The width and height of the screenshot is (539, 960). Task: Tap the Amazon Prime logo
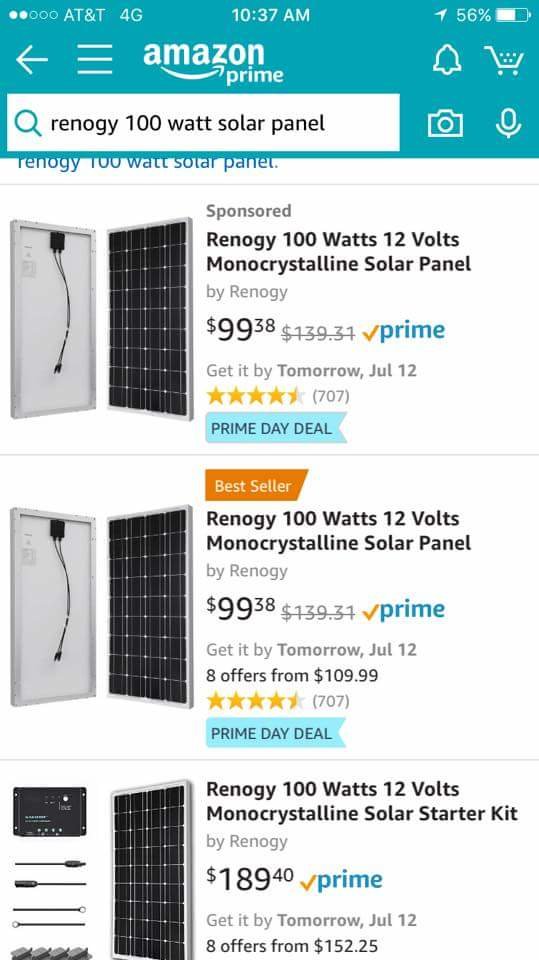(x=213, y=63)
